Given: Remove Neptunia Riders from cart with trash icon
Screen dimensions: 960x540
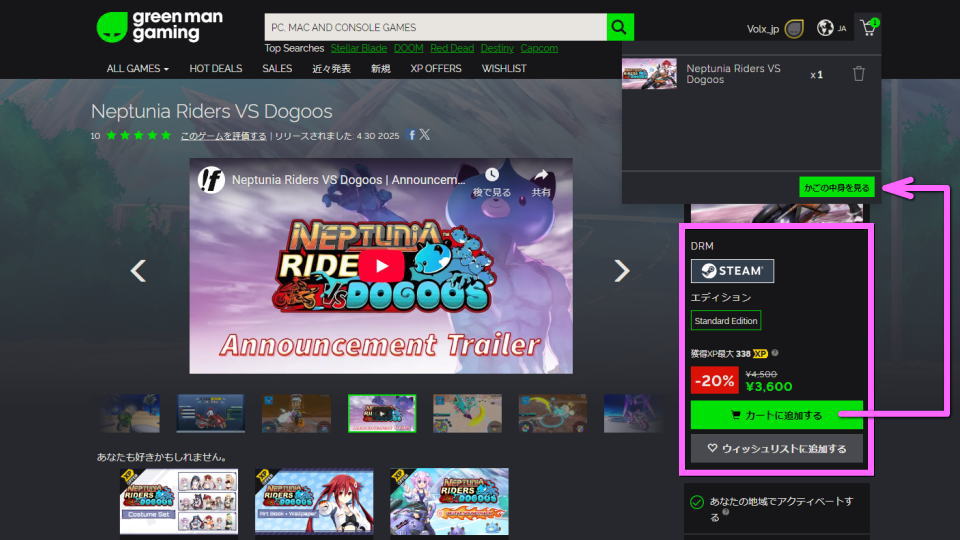Looking at the screenshot, I should tap(858, 74).
